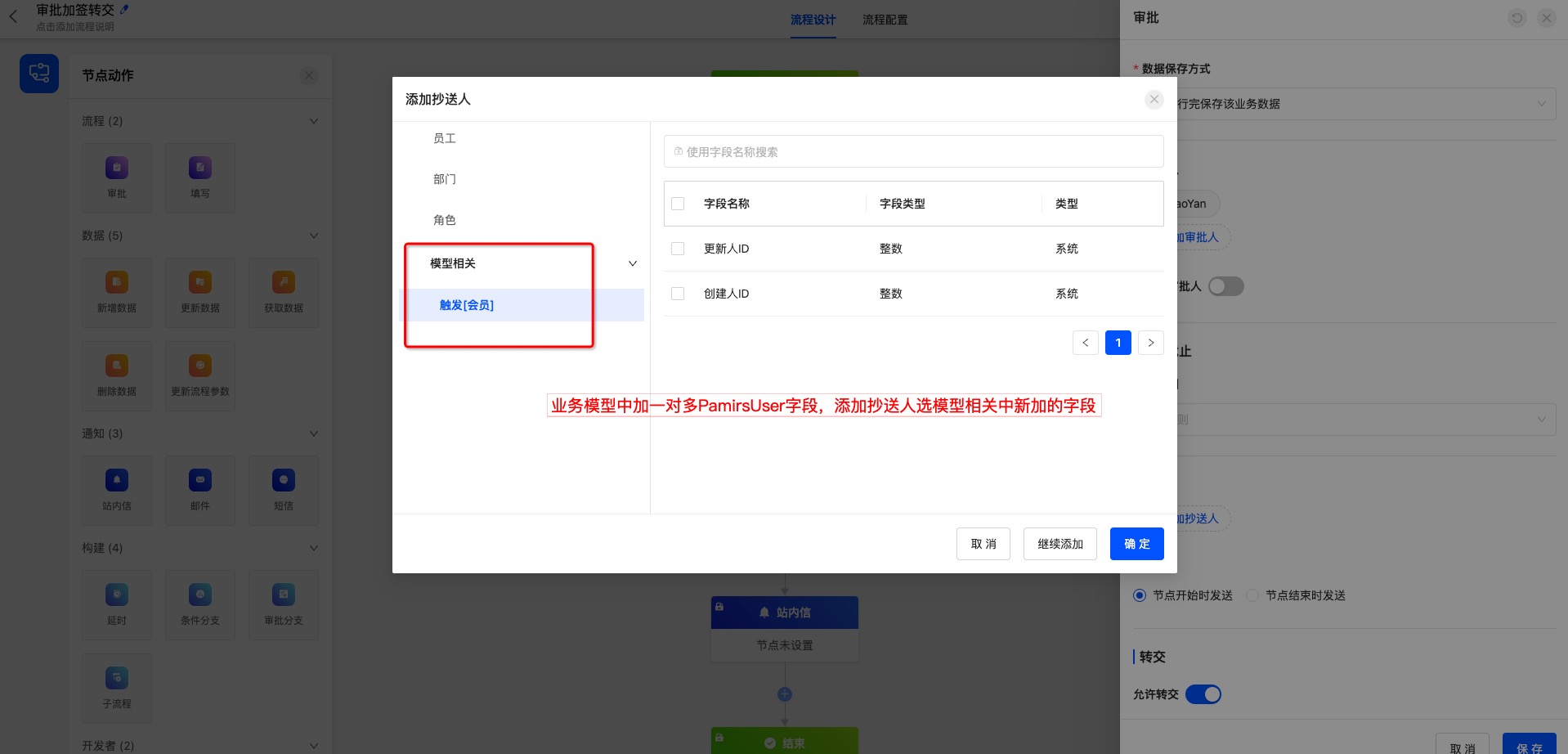Viewport: 1568px width, 754px height.
Task: Select the 获取数据 node icon
Action: [x=284, y=282]
